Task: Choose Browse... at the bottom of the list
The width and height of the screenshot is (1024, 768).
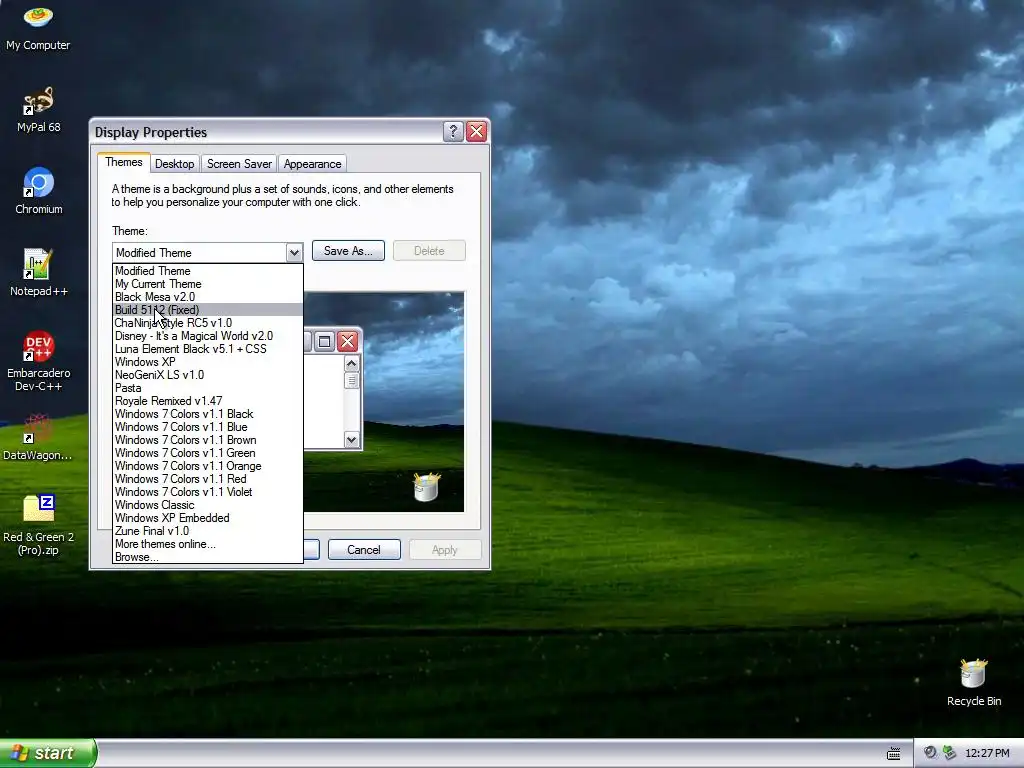Action: click(x=208, y=557)
